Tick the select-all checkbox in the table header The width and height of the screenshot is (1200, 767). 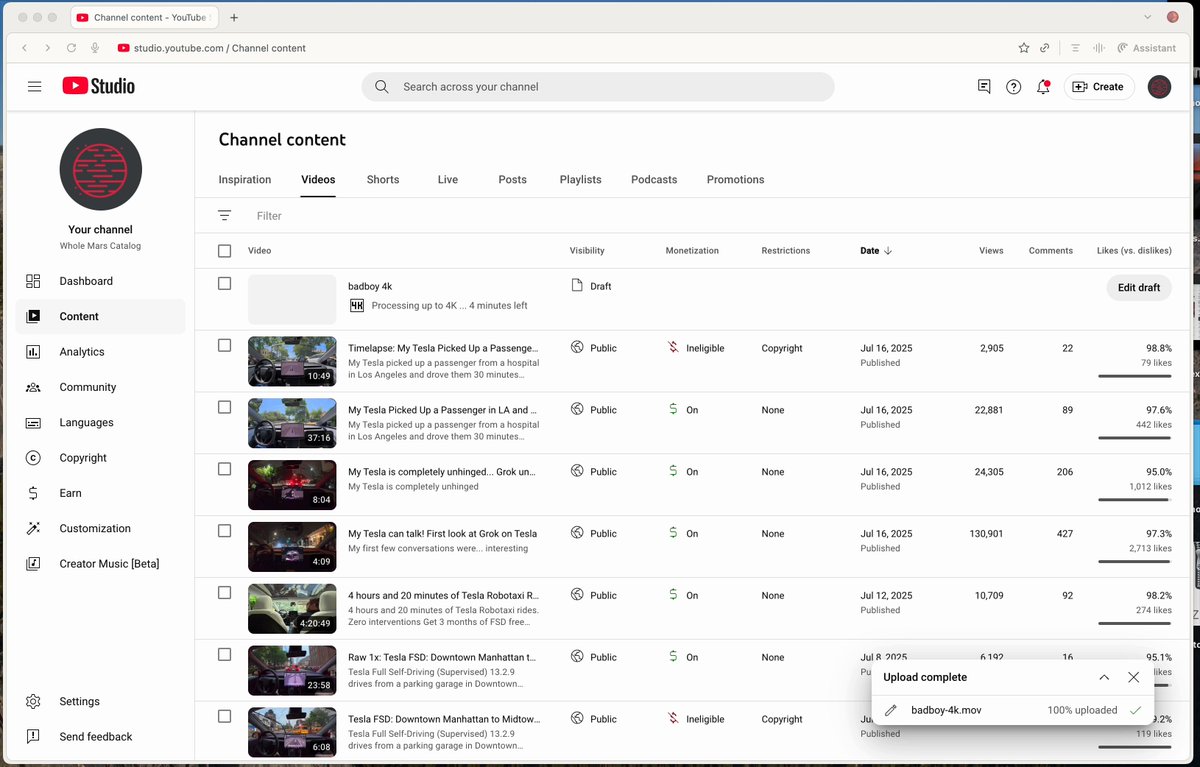coord(224,251)
